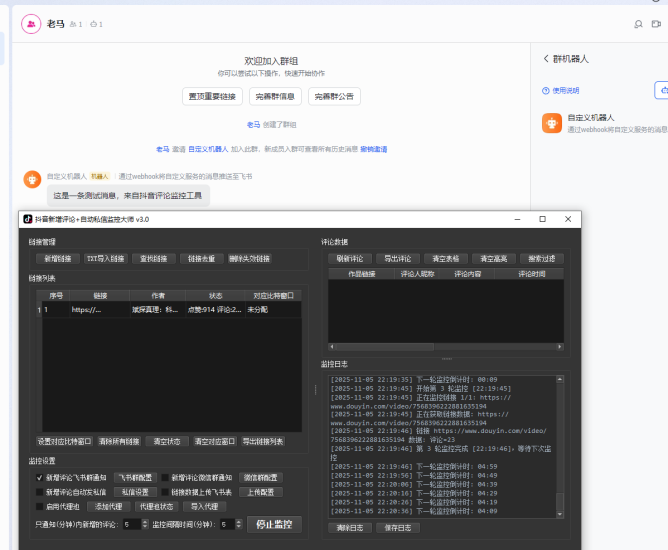
Task: Decrease 只通知(分钟)内新增的评论 spinner value
Action: 145,527
